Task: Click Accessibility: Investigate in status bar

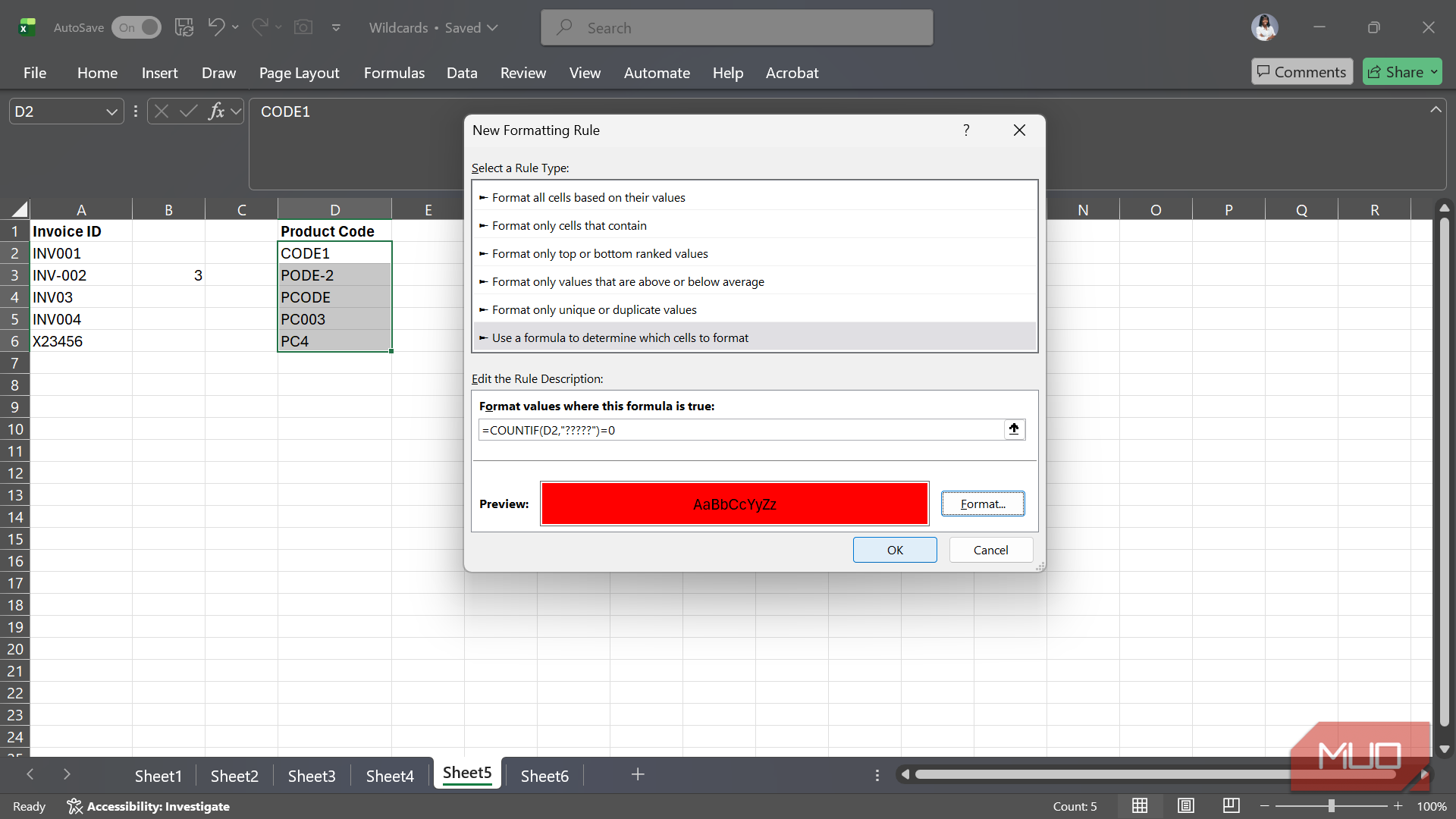Action: click(x=149, y=806)
